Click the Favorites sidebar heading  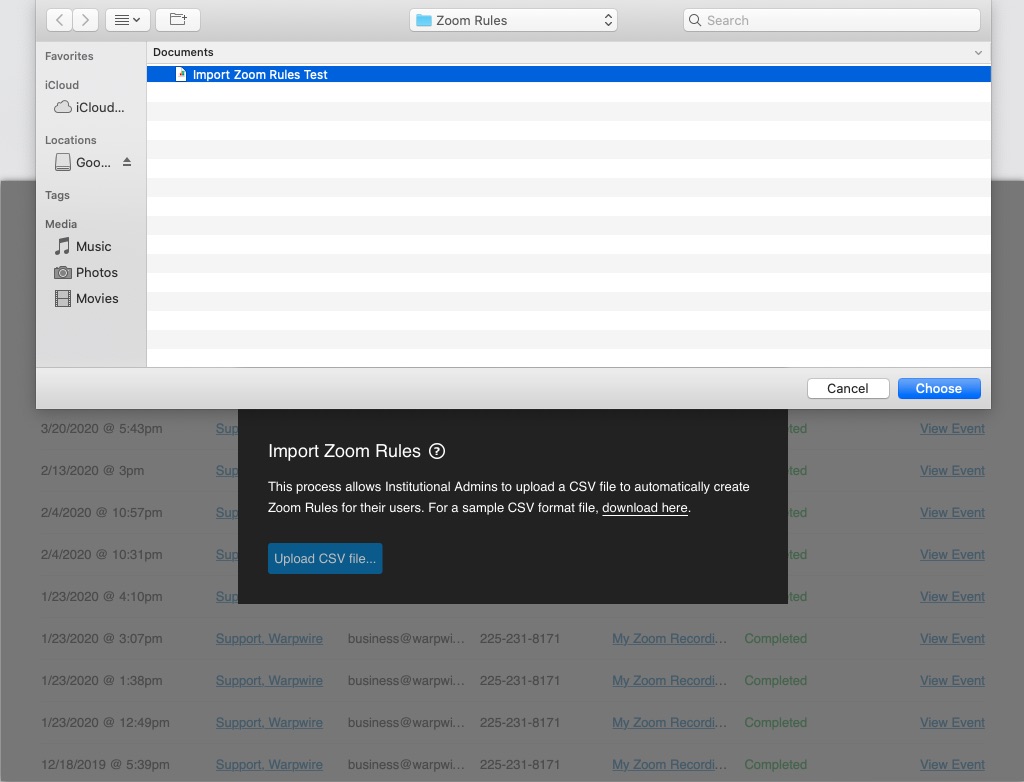tap(69, 56)
